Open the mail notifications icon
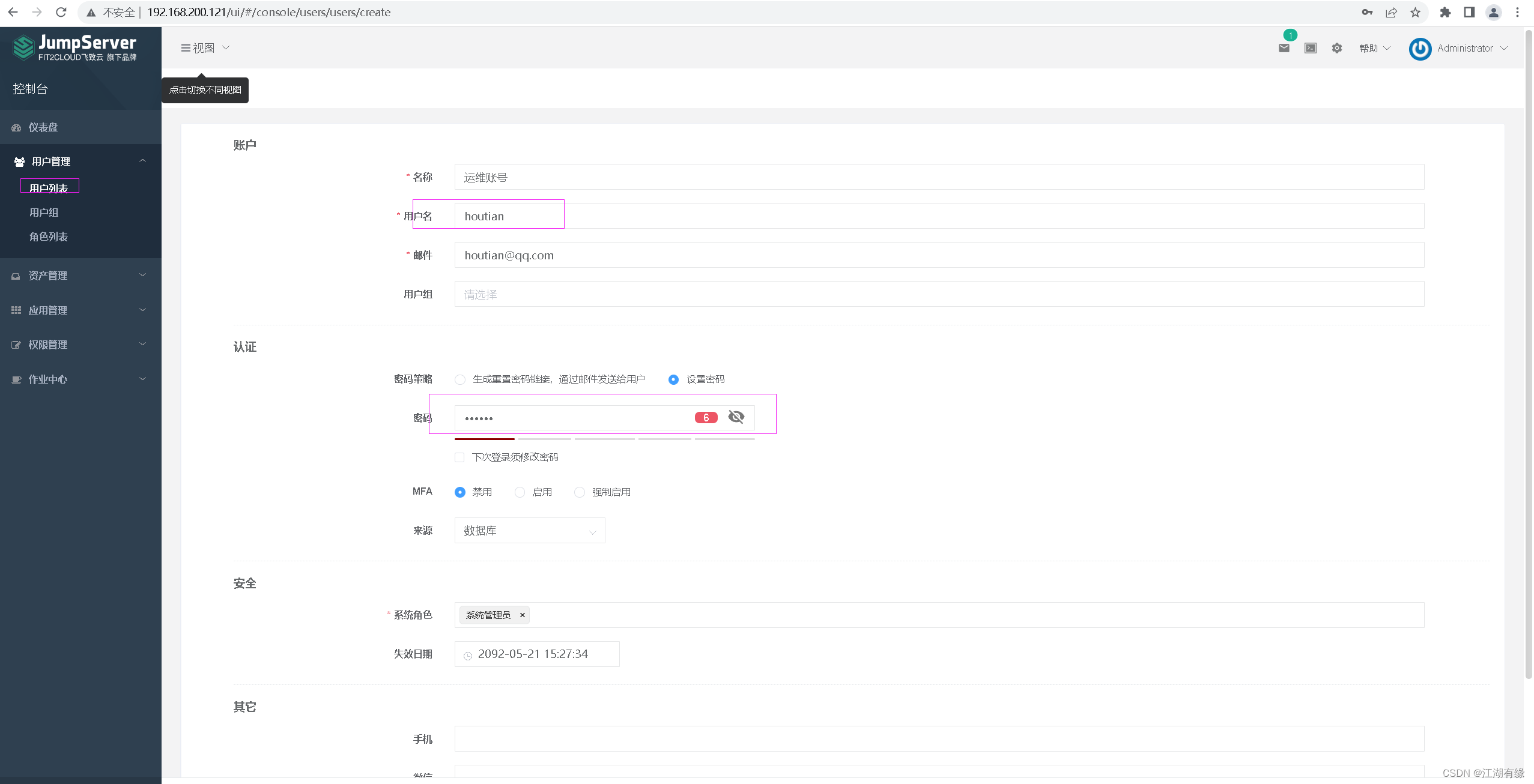Viewport: 1534px width, 784px height. (x=1284, y=48)
